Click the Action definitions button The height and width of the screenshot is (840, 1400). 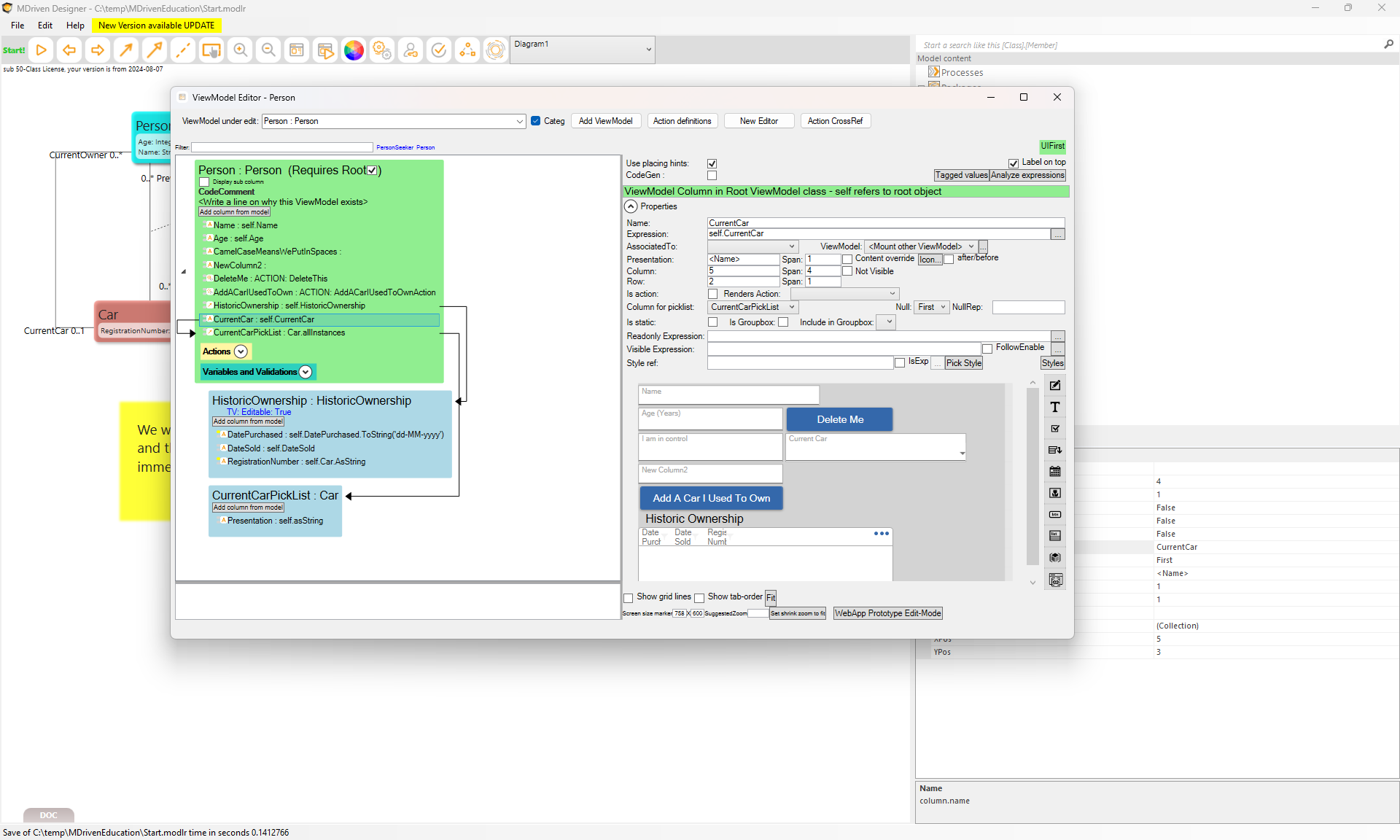(x=682, y=121)
